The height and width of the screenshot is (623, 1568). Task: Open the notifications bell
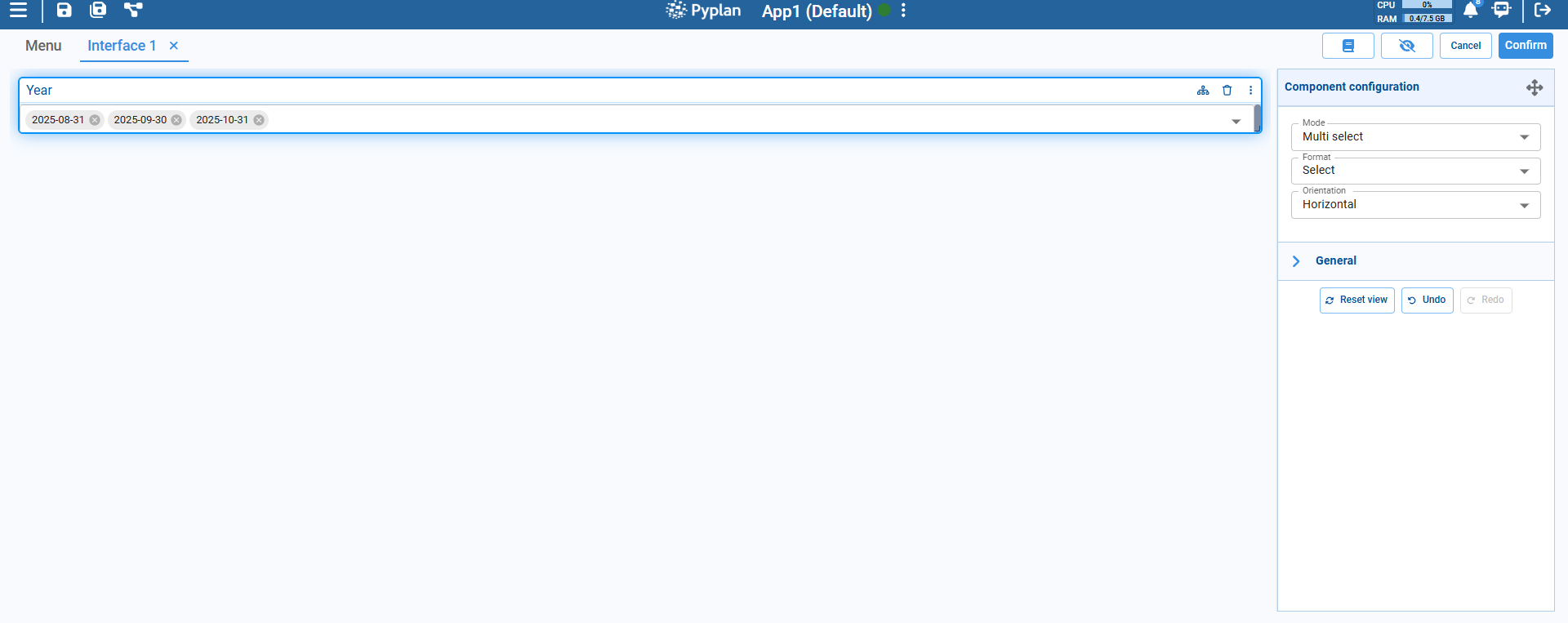tap(1470, 11)
